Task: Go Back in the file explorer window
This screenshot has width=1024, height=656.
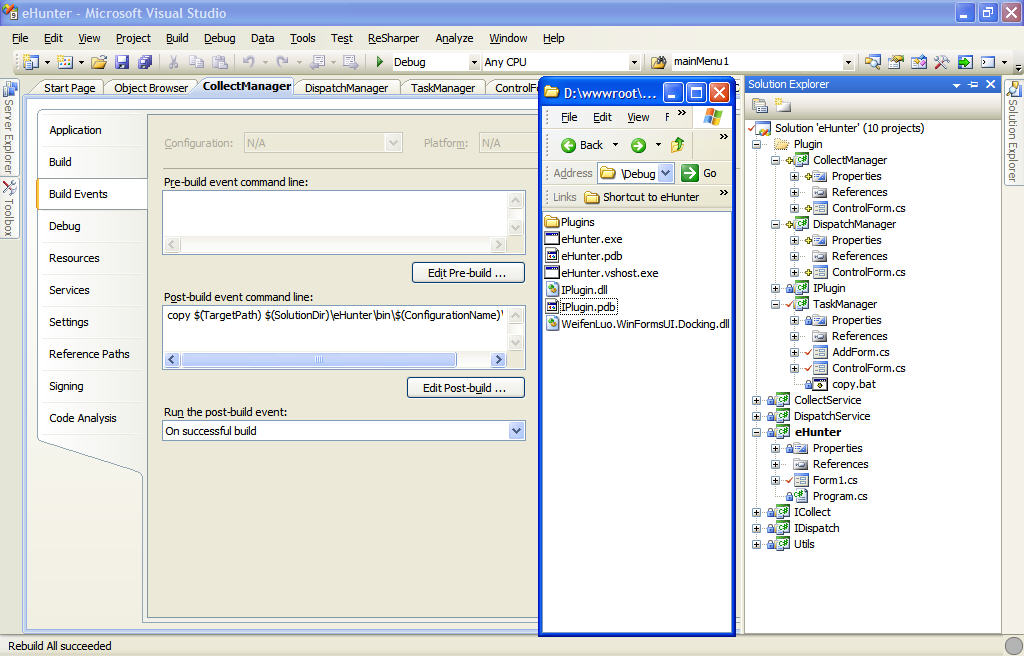Action: (x=583, y=145)
